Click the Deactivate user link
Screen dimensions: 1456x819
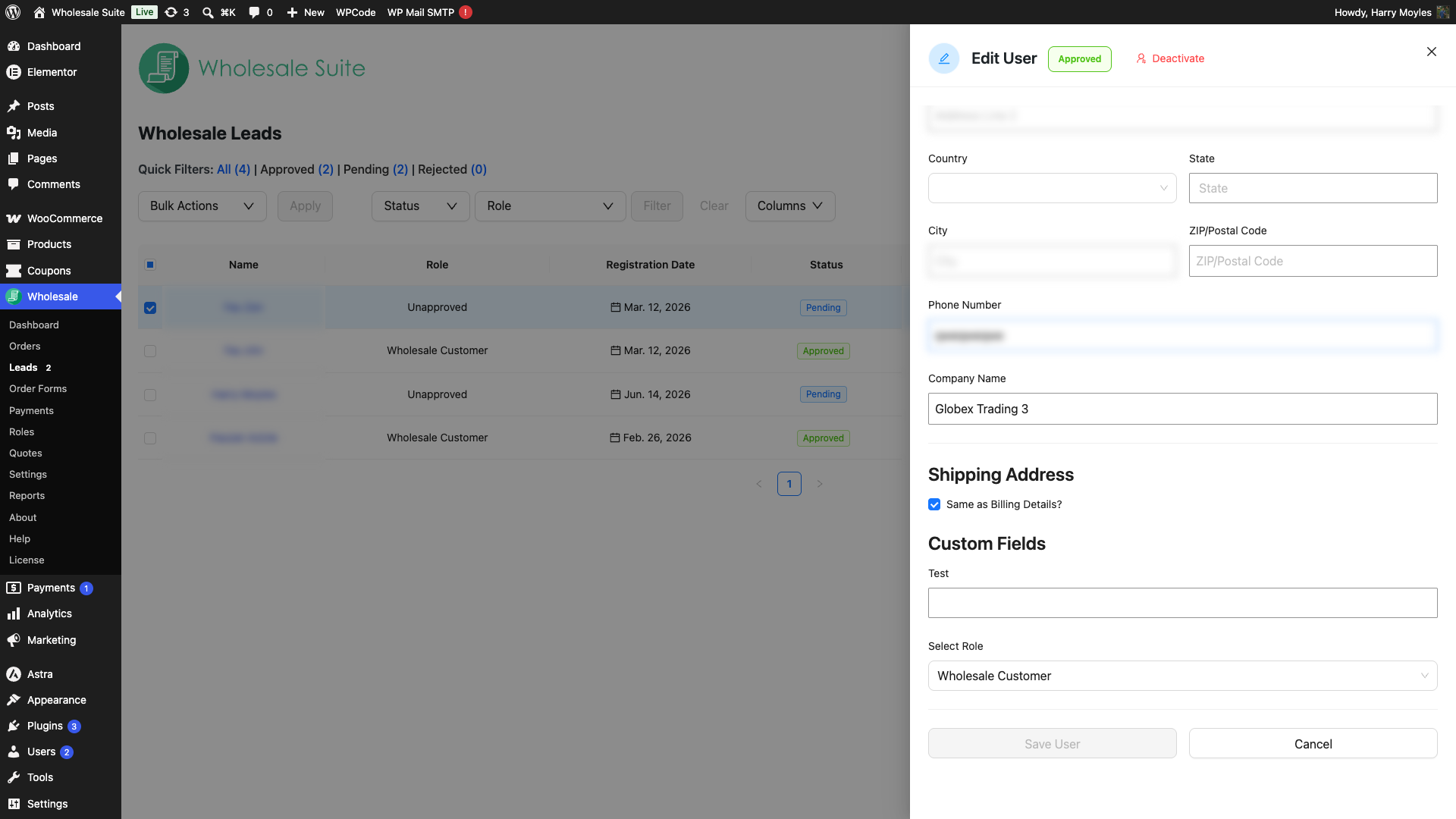coord(1170,58)
